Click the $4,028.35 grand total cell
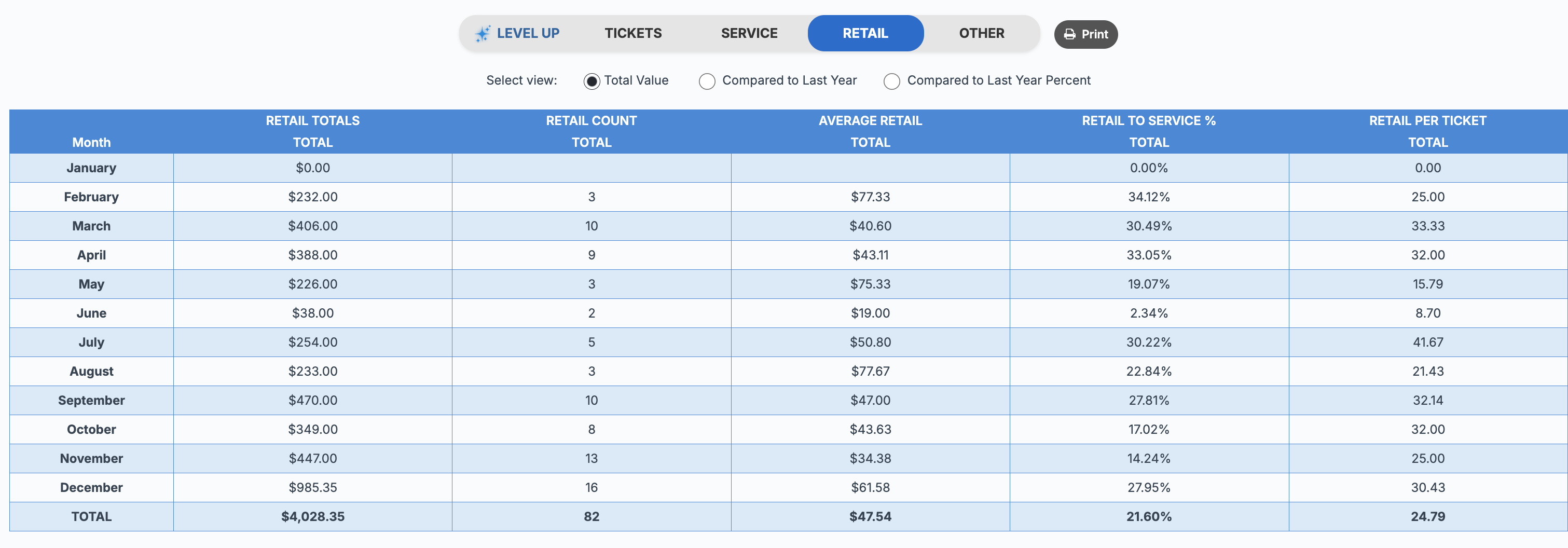The width and height of the screenshot is (1568, 548). 313,516
